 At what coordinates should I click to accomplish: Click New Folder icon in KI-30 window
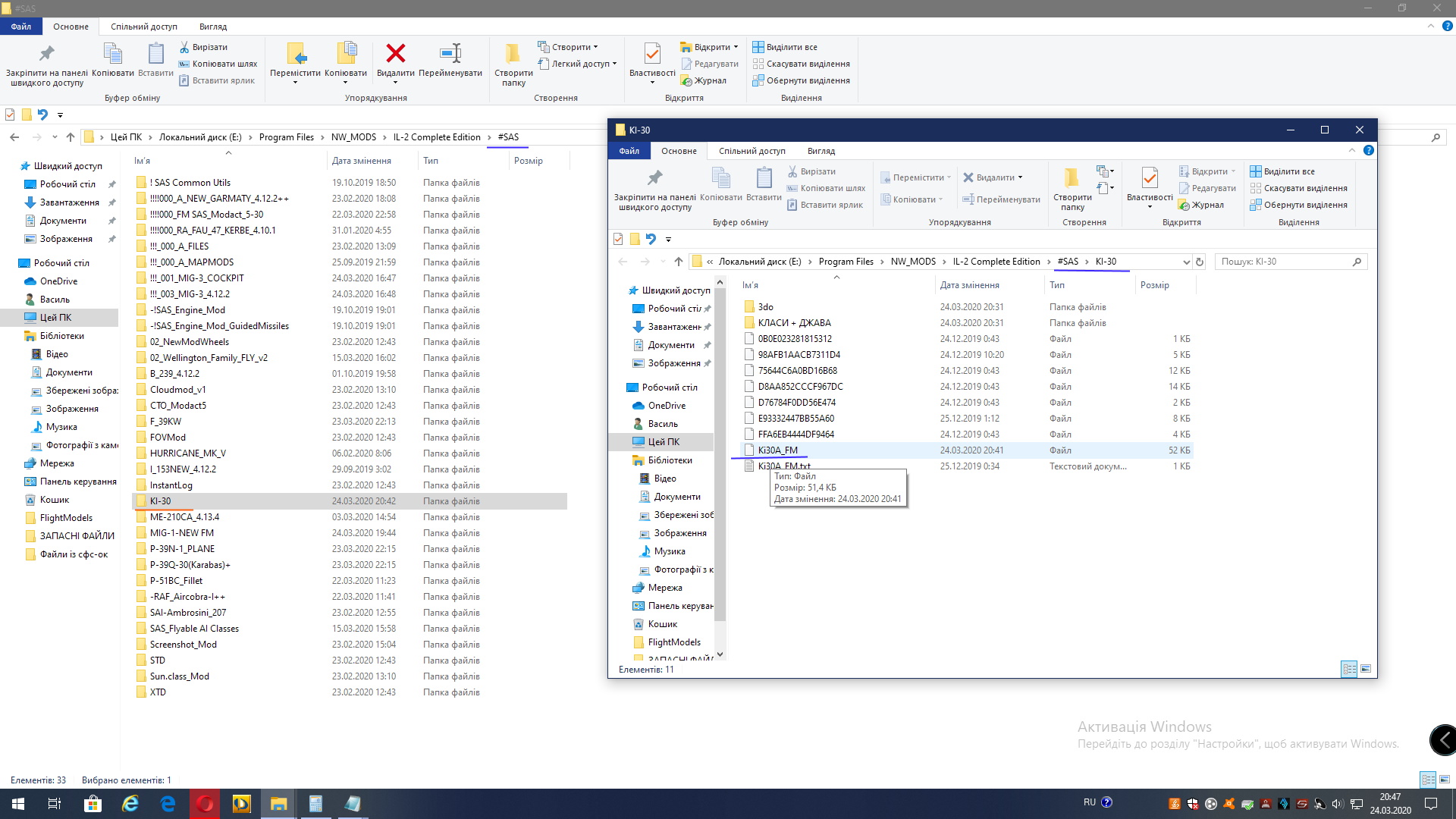(1072, 180)
